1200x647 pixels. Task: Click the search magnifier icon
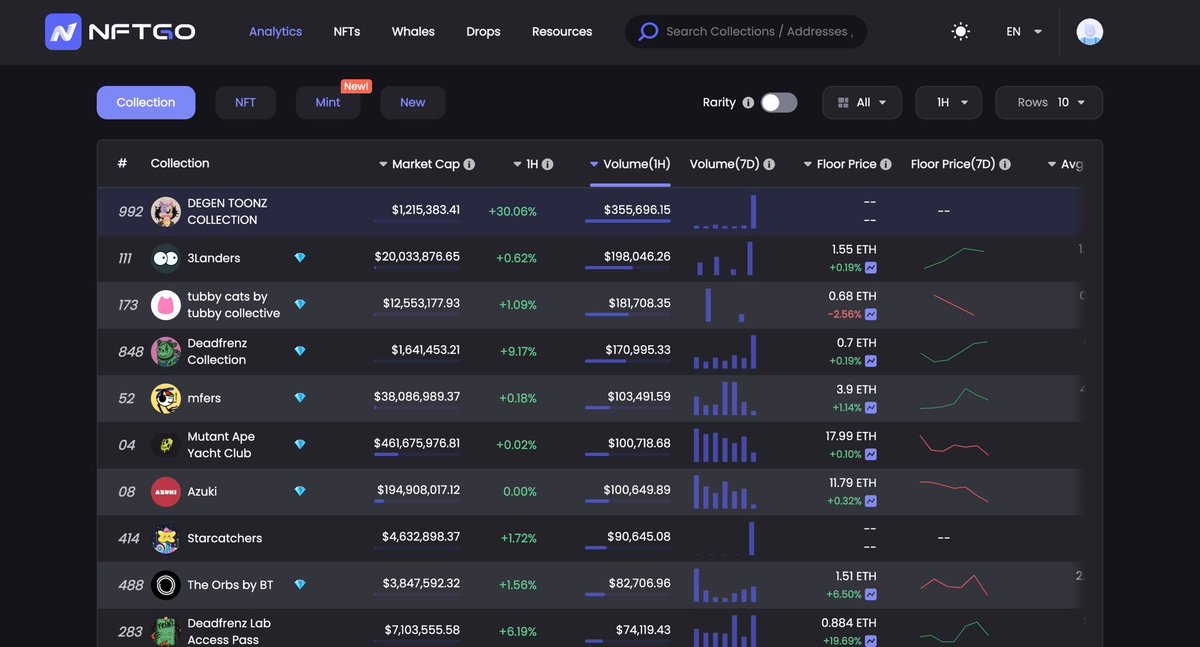coord(648,32)
